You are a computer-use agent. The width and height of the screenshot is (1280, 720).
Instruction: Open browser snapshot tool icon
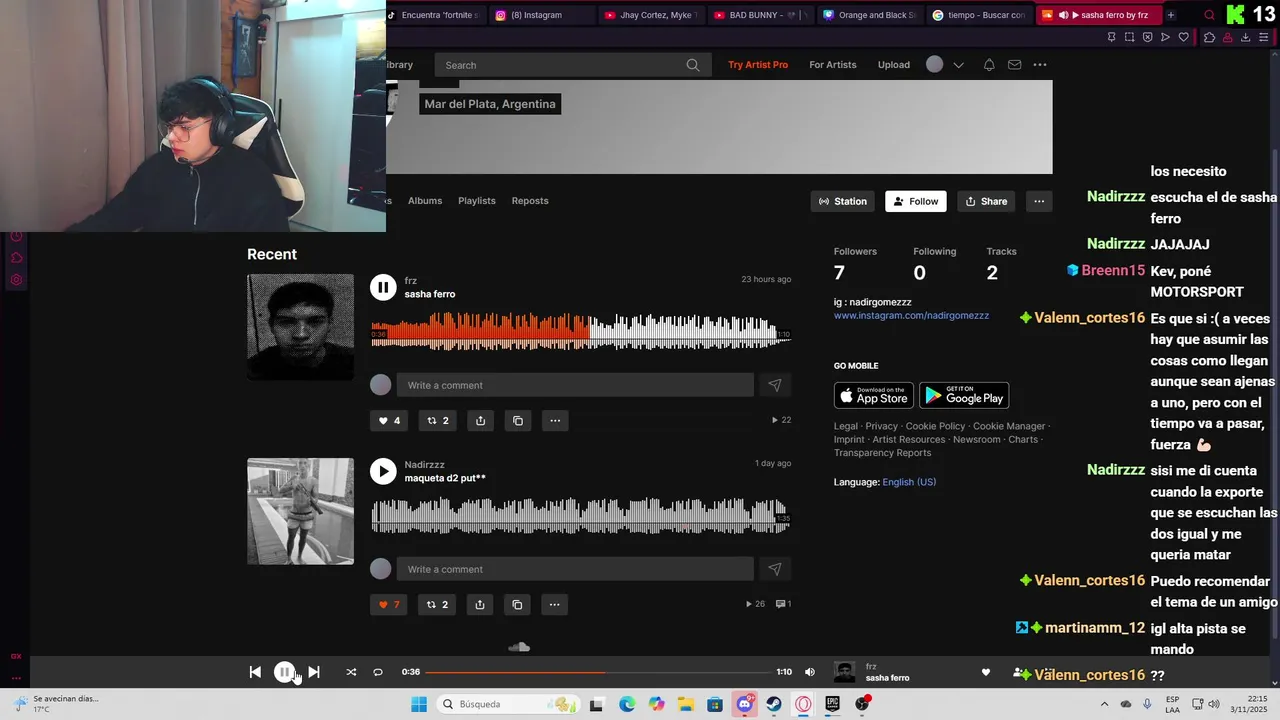[1129, 37]
